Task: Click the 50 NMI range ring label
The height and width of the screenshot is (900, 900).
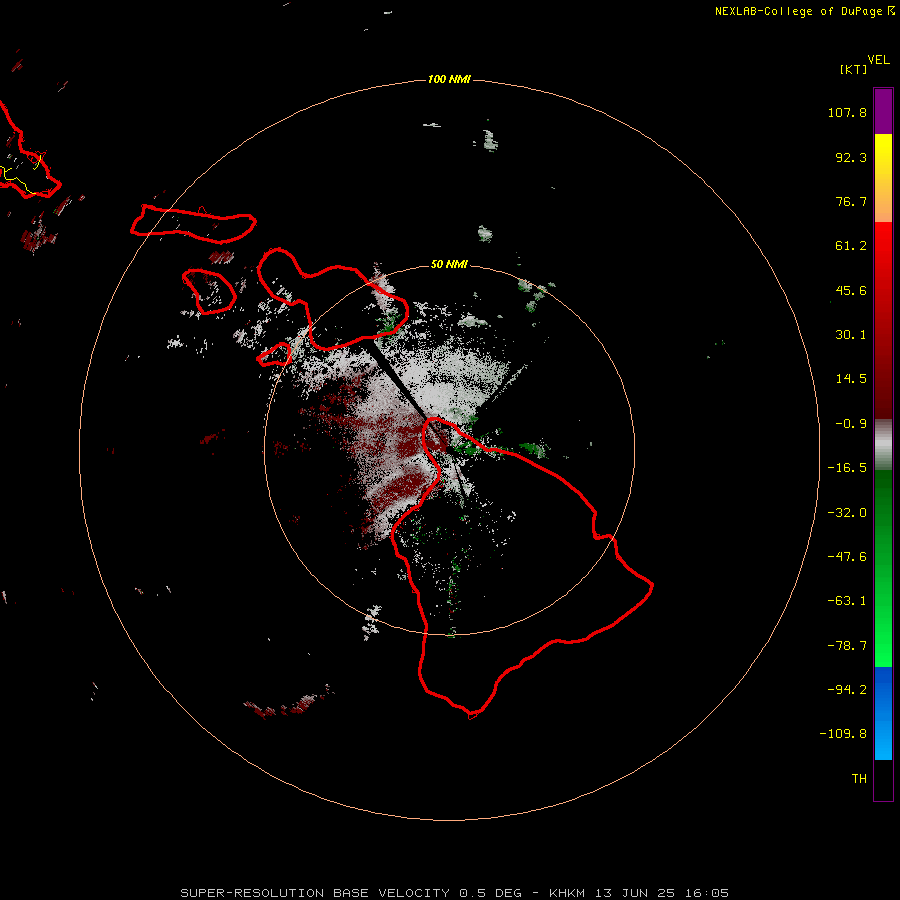Action: click(x=449, y=264)
